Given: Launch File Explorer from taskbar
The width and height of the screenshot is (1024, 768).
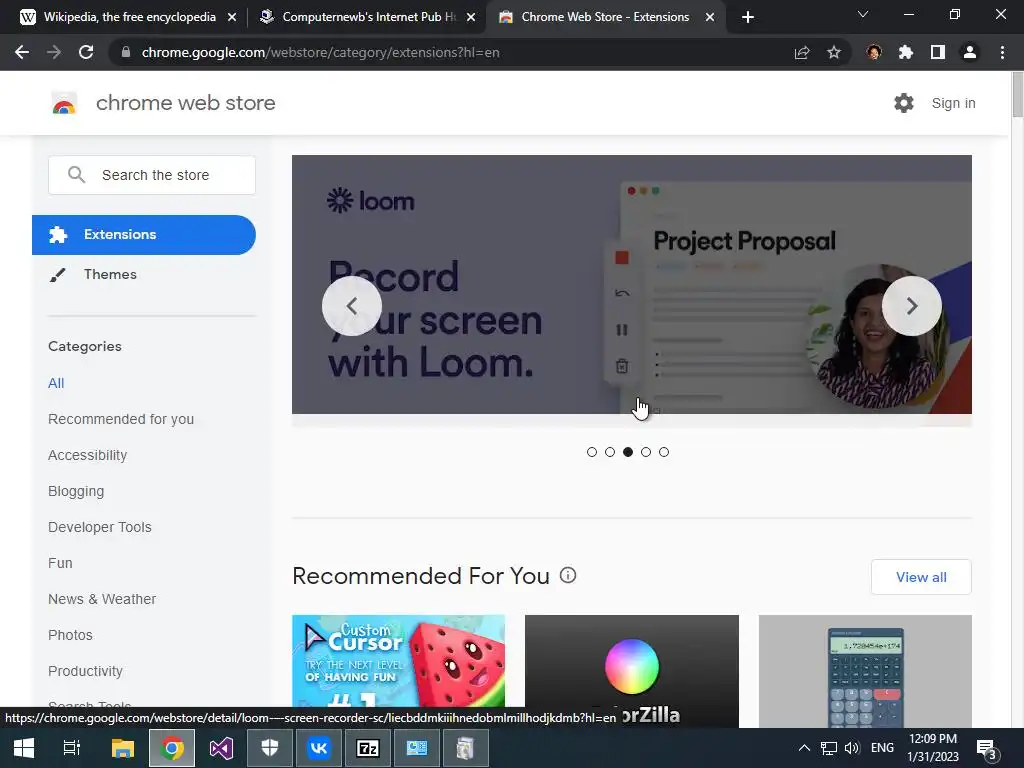Looking at the screenshot, I should click(123, 748).
